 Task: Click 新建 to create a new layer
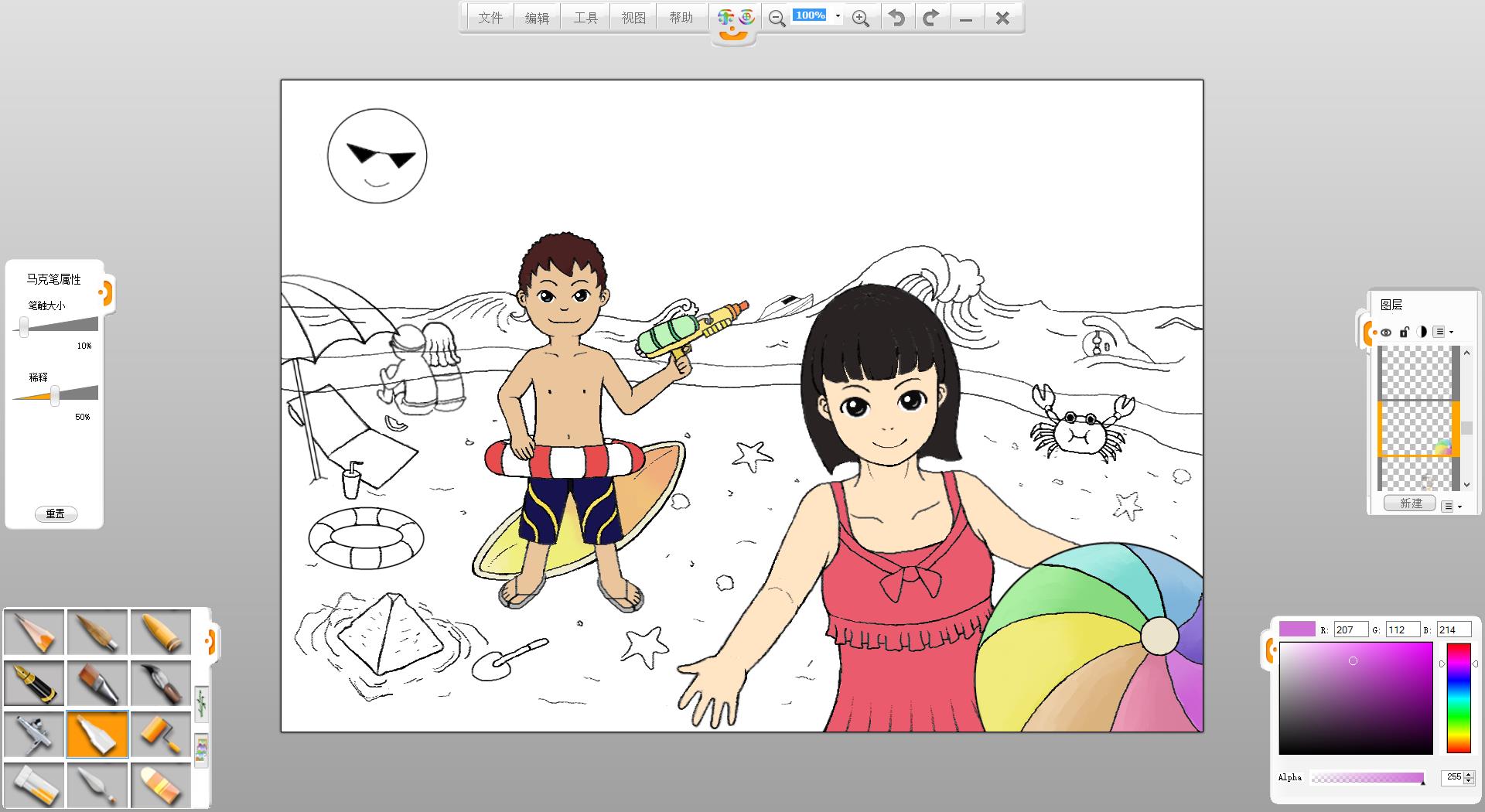click(1410, 503)
